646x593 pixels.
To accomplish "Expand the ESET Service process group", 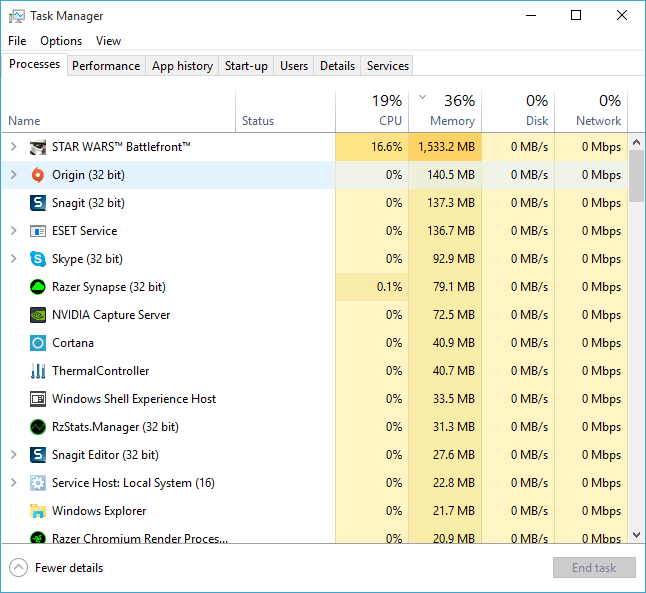I will point(14,231).
